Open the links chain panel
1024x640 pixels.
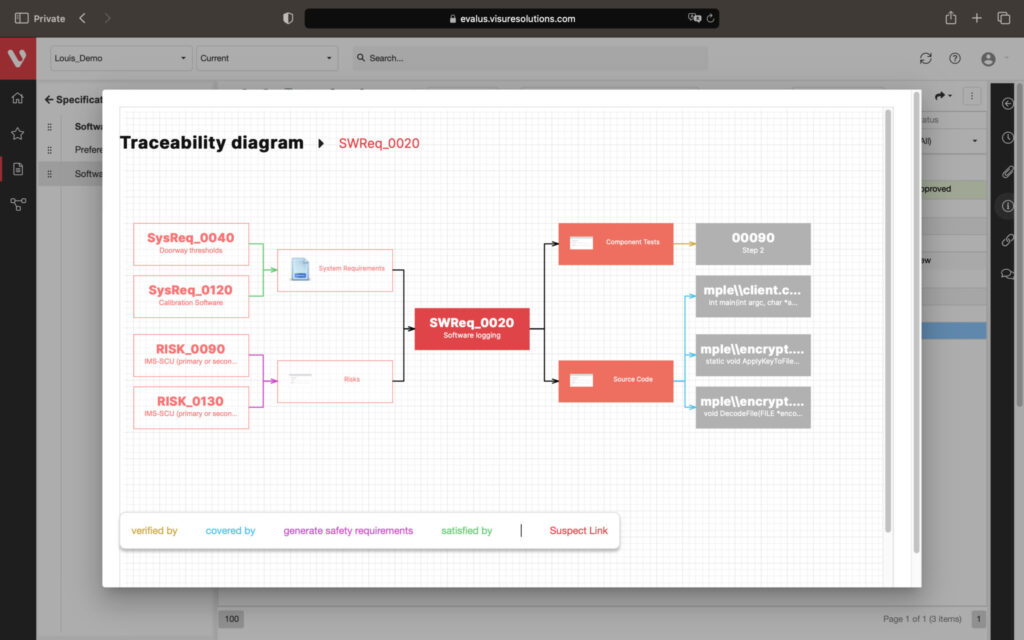(1007, 240)
